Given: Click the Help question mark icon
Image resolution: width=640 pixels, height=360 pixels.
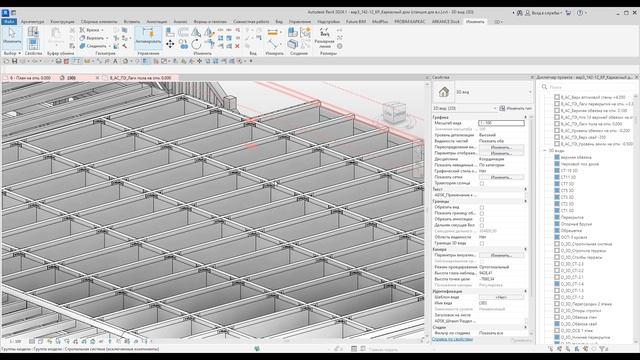Looking at the screenshot, I should coord(580,13).
